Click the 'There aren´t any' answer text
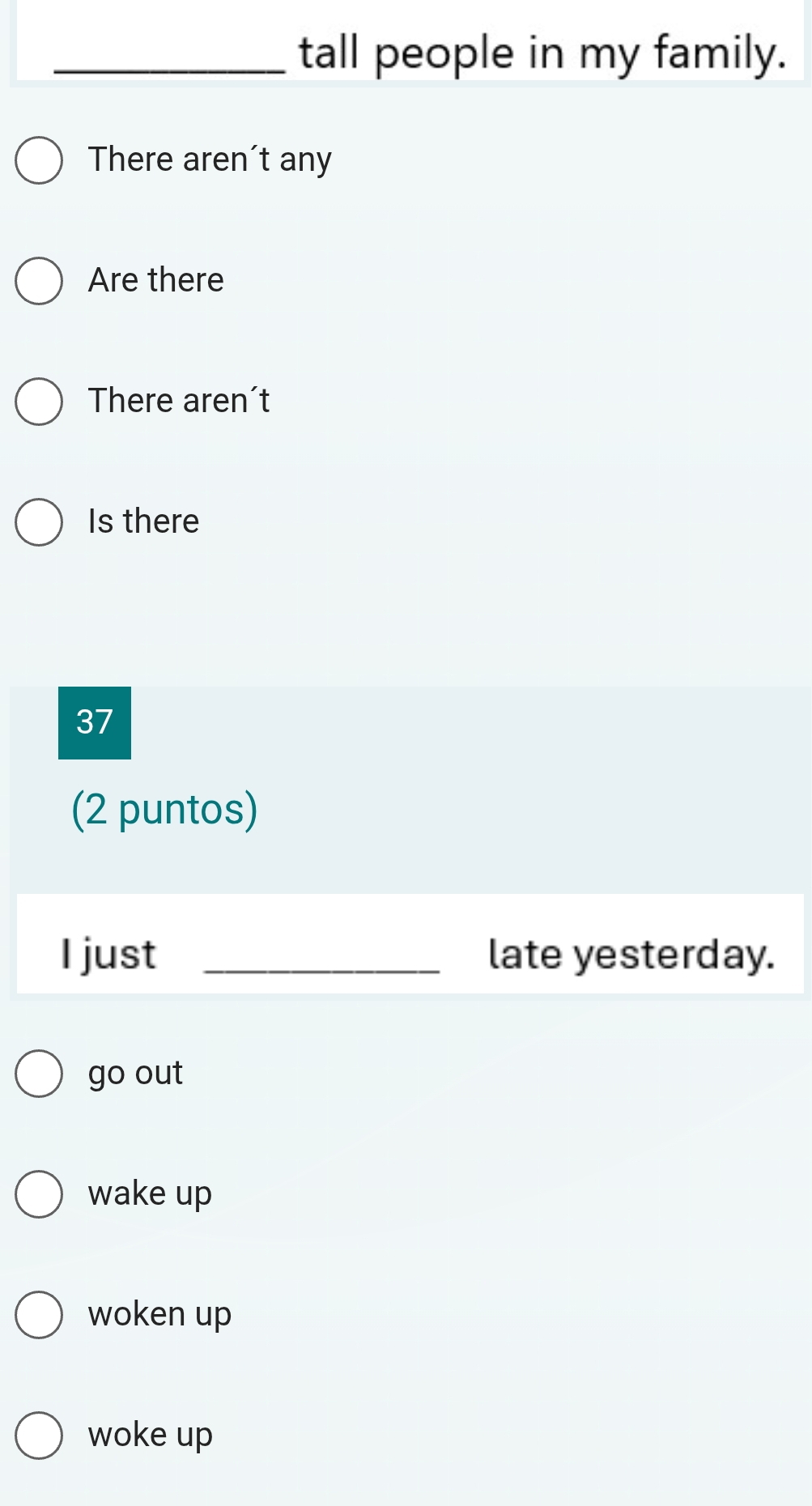This screenshot has width=812, height=1506. [x=210, y=160]
